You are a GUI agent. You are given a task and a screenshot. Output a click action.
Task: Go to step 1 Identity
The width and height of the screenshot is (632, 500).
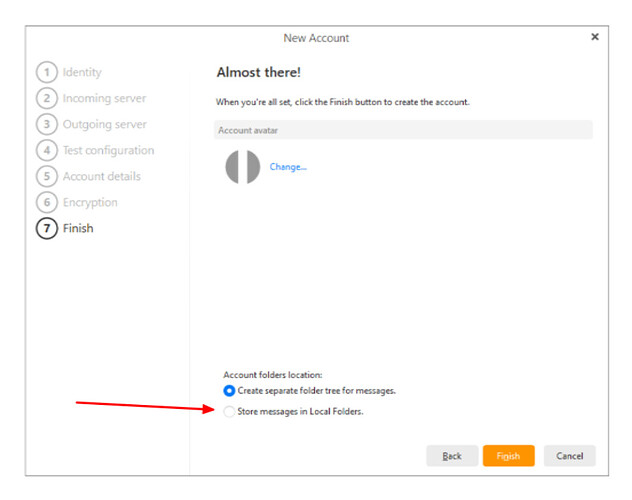pos(69,72)
